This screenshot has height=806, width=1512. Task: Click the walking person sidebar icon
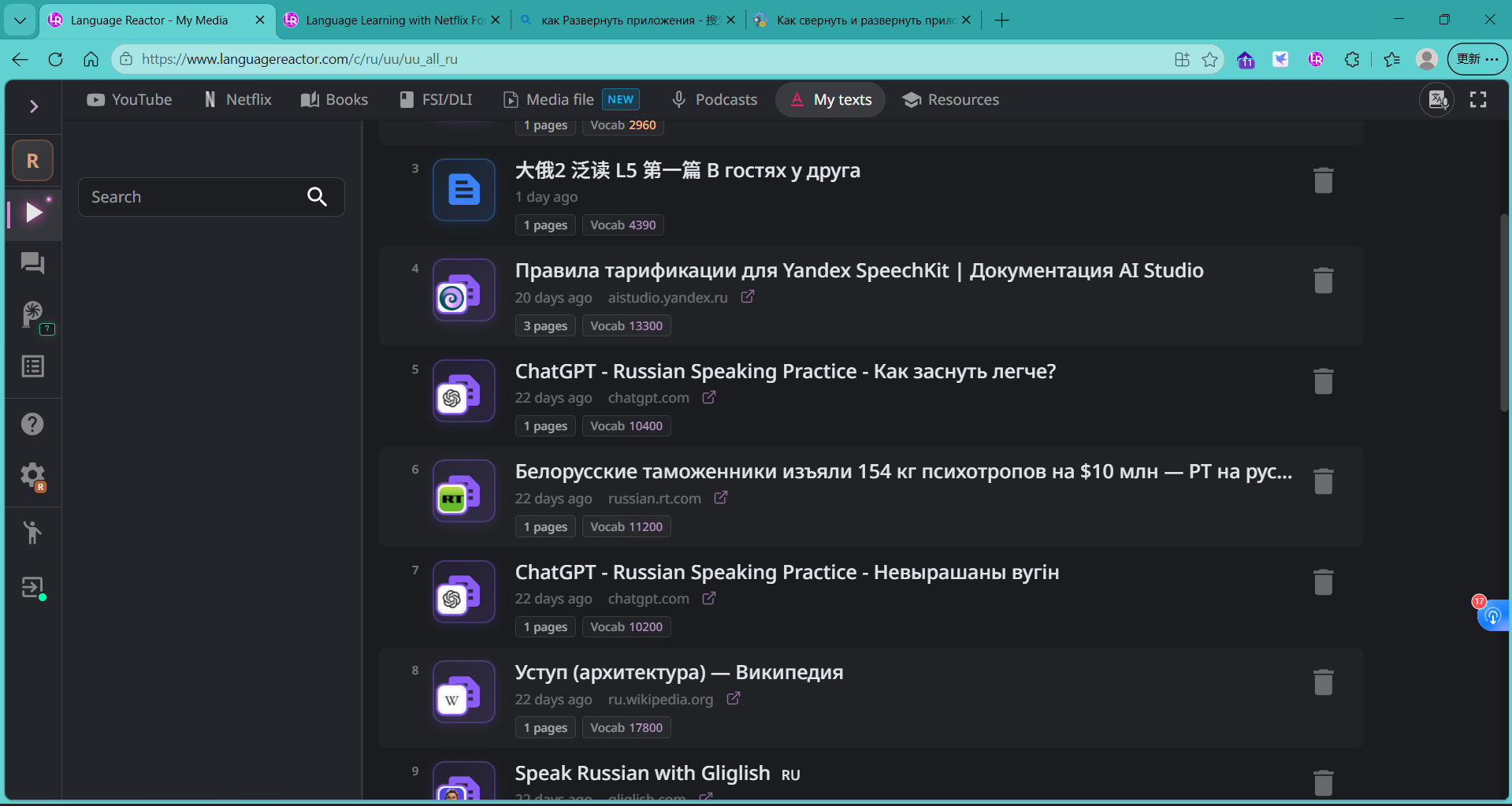click(x=32, y=533)
